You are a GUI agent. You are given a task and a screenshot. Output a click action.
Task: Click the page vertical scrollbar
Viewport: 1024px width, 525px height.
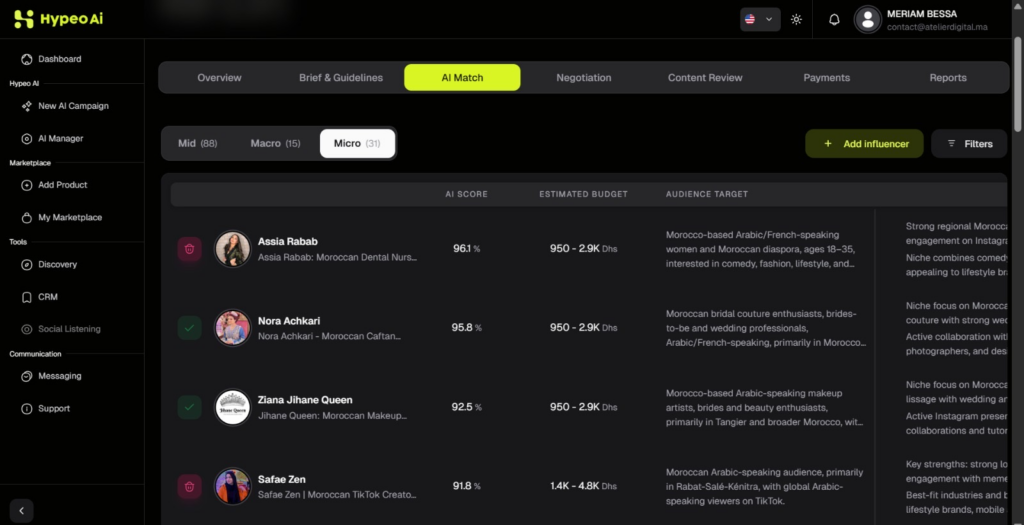1018,85
